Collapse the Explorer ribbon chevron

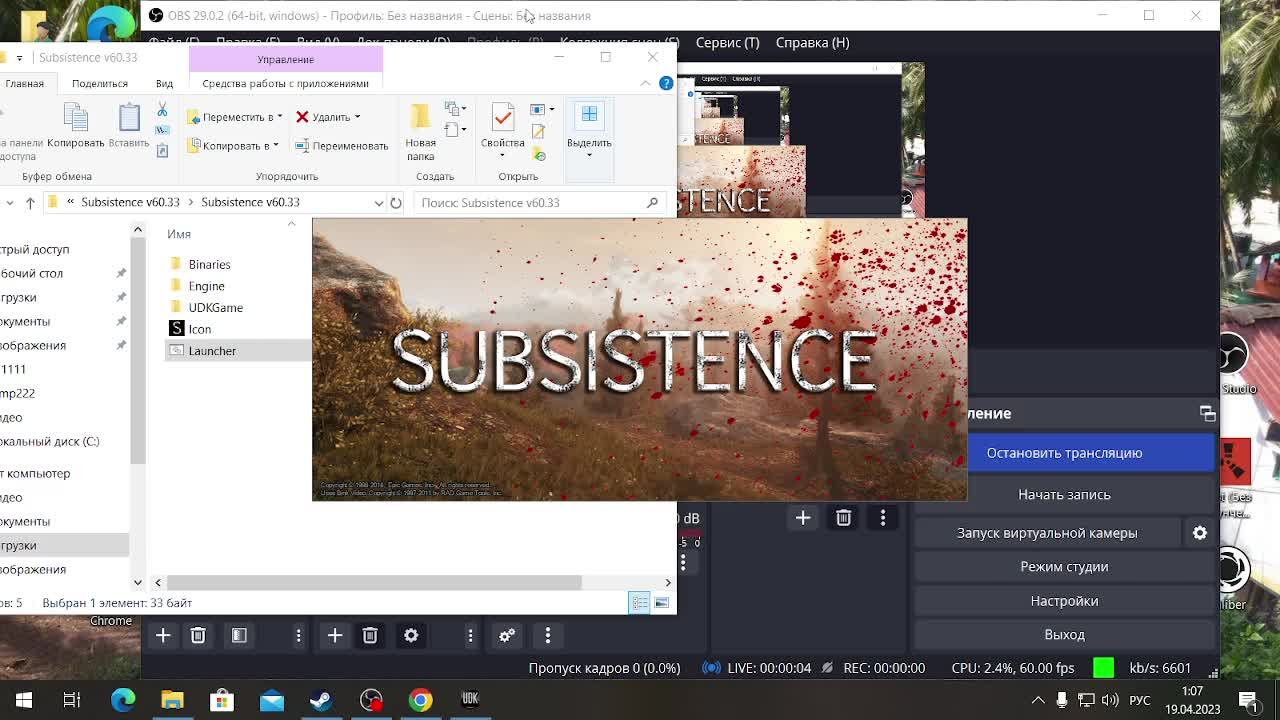(x=645, y=83)
